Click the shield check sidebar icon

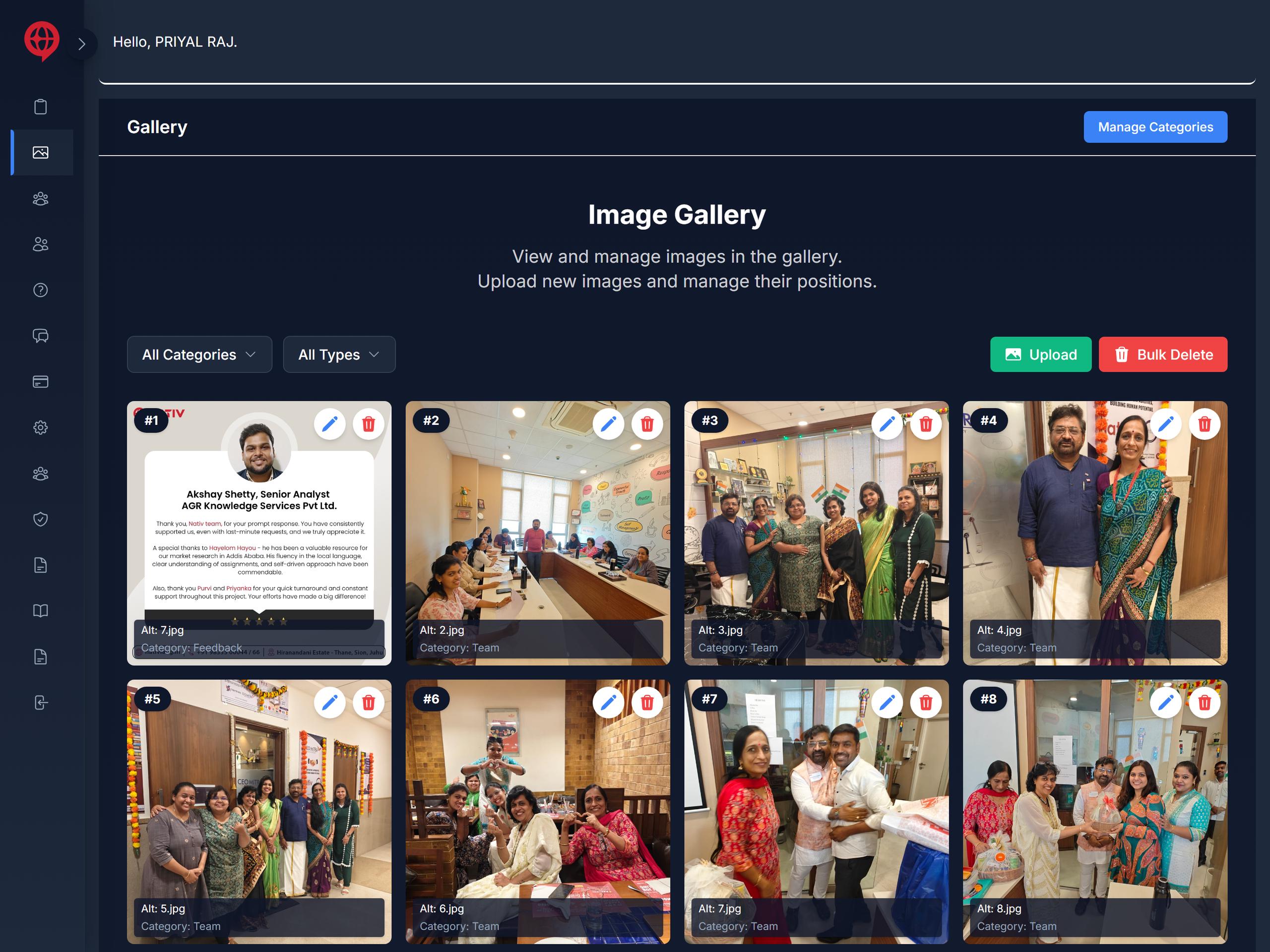coord(41,519)
